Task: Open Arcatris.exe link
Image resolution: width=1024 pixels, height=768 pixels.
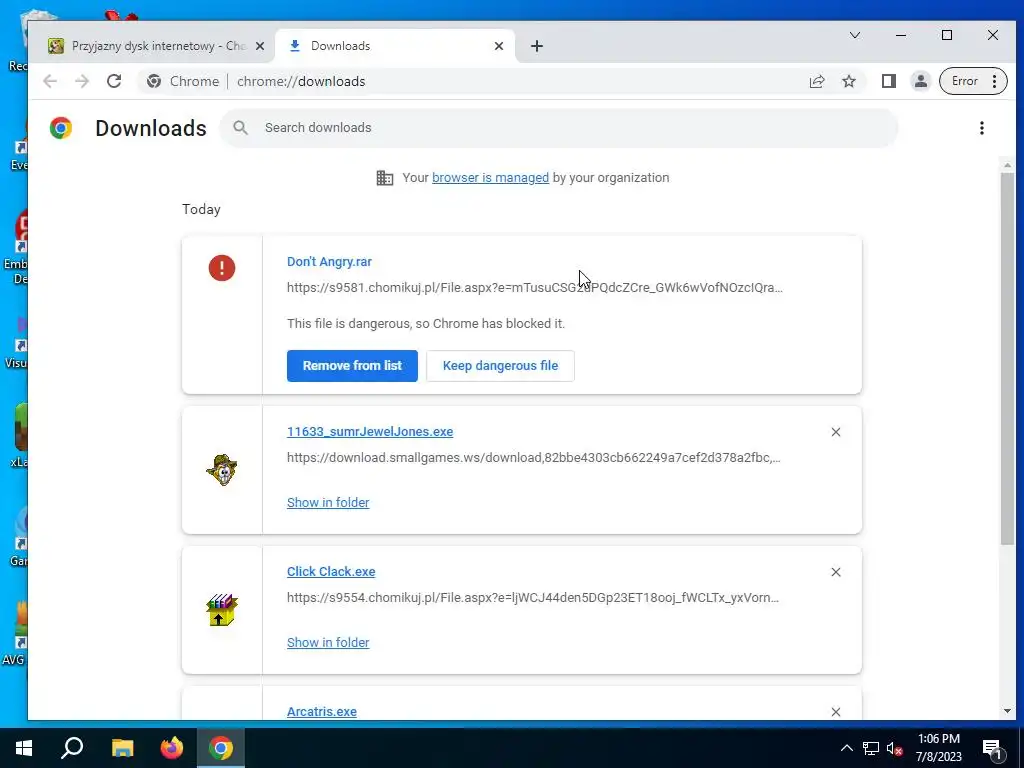Action: tap(321, 711)
